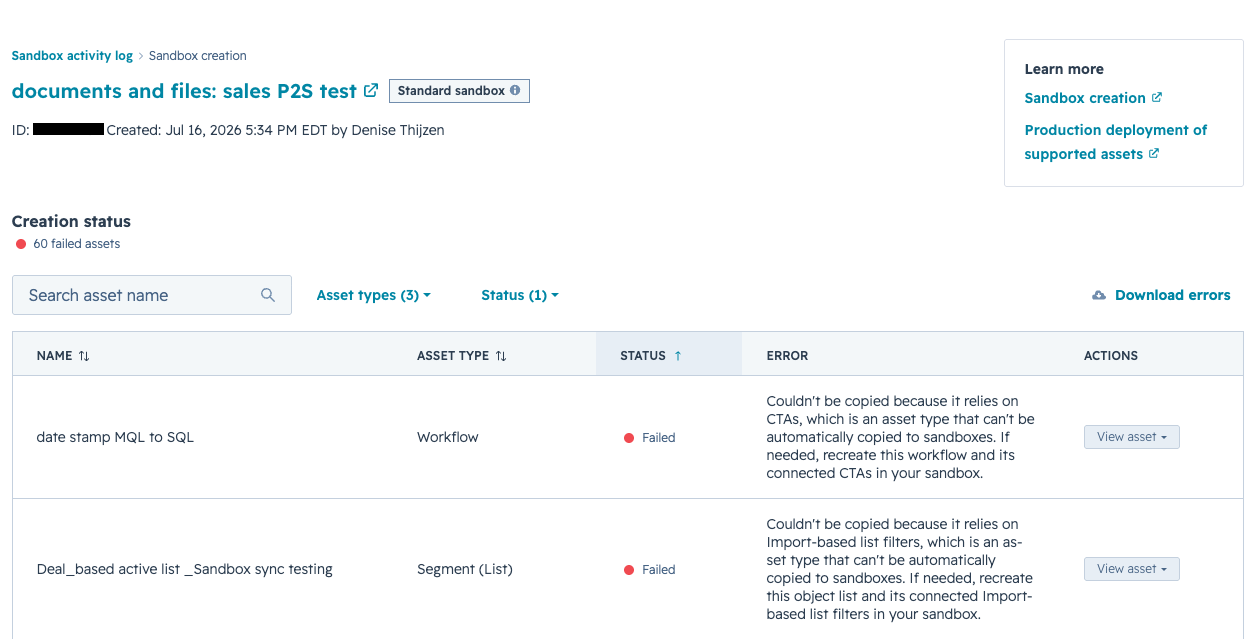The height and width of the screenshot is (639, 1255).
Task: Click 'Segment (List)' asset type cell
Action: tap(465, 569)
